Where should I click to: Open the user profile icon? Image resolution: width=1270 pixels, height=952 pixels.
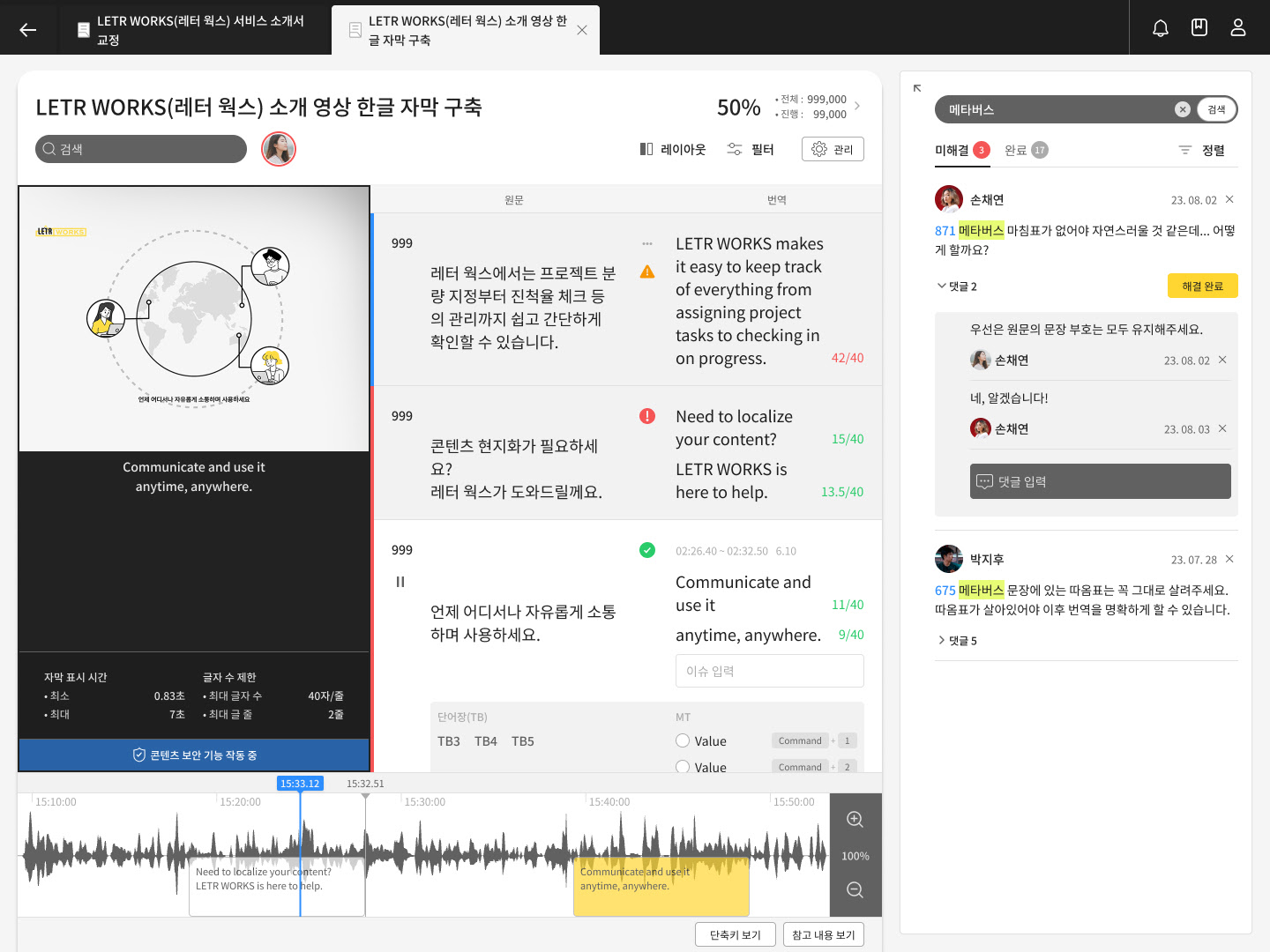pyautogui.click(x=1237, y=28)
